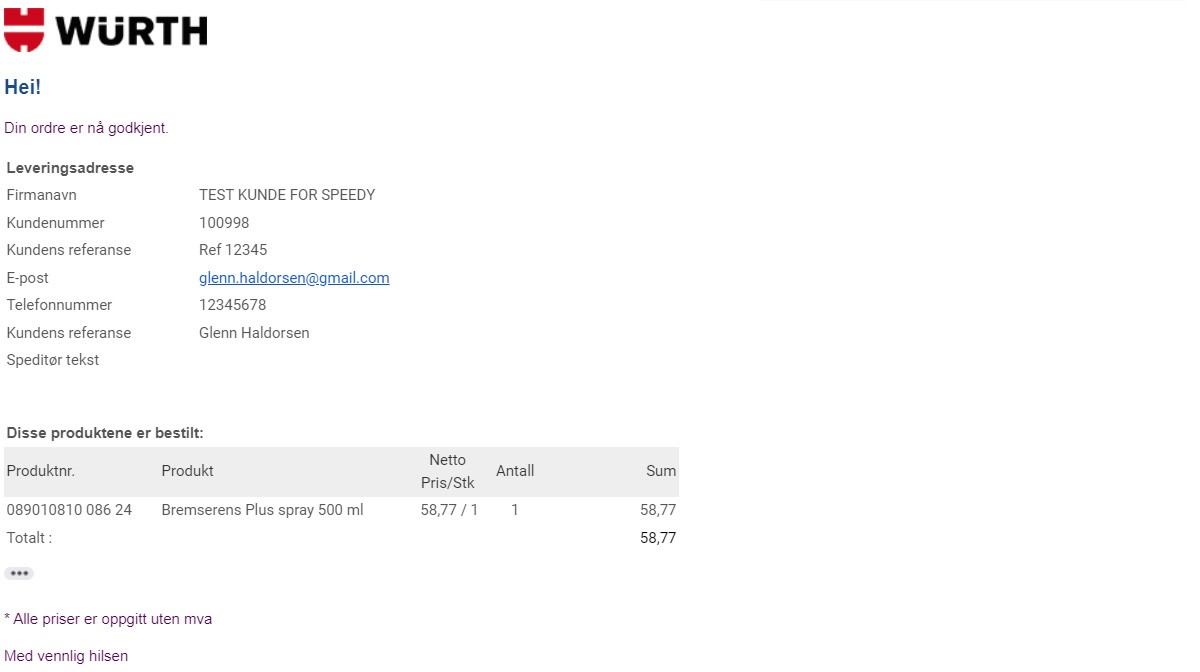Click the phone number 12345678
This screenshot has width=1200, height=672.
click(232, 305)
